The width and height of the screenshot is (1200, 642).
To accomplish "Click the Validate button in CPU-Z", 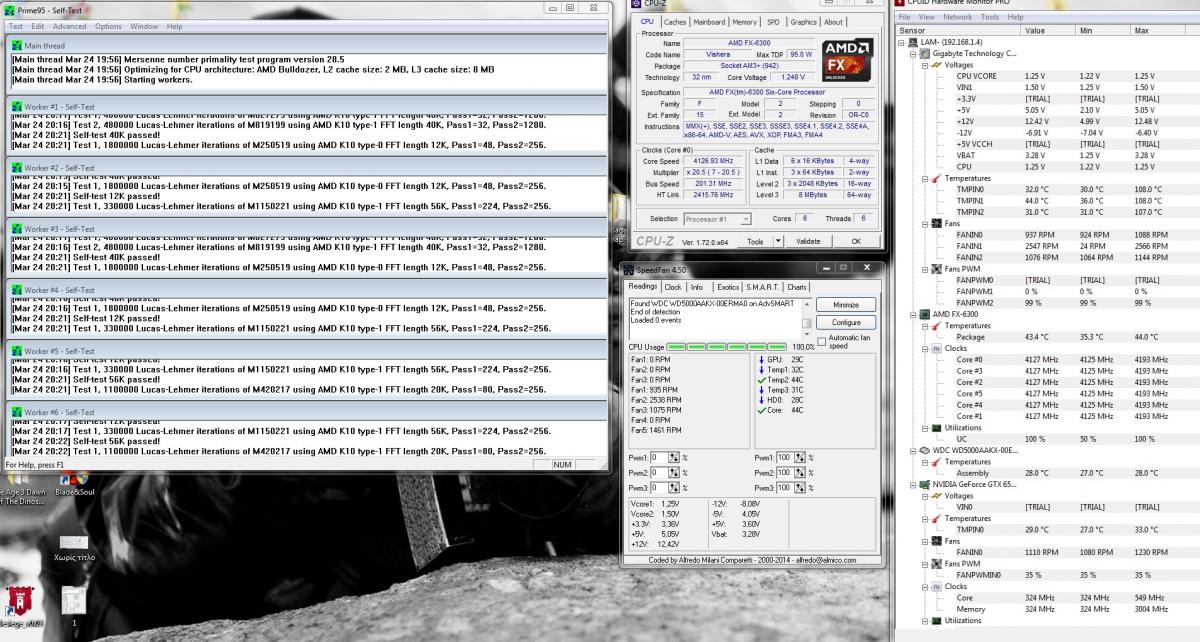I will point(807,241).
